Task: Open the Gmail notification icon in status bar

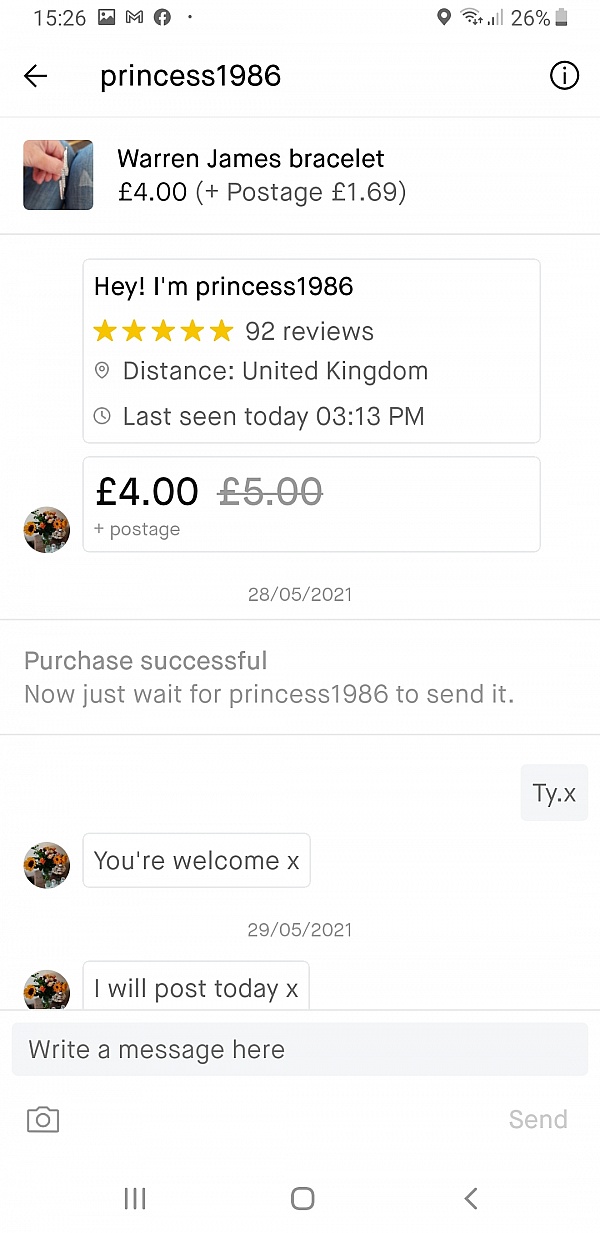Action: tap(133, 17)
